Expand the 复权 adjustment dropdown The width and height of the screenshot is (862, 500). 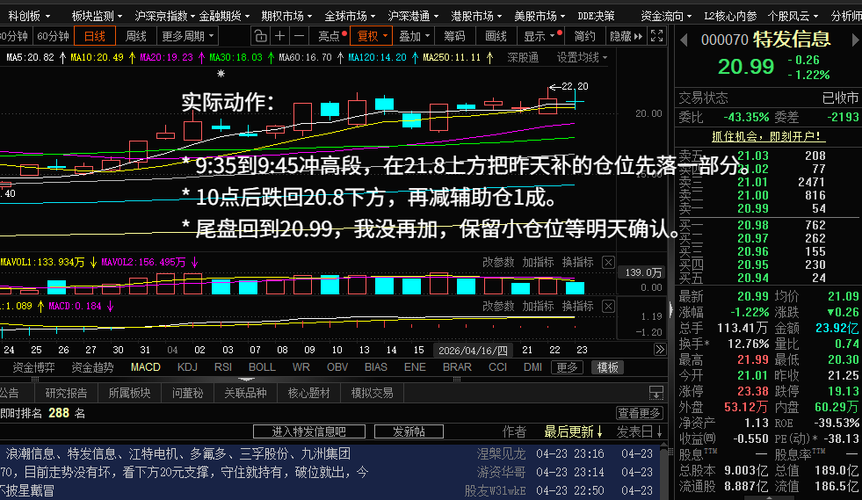[372, 36]
